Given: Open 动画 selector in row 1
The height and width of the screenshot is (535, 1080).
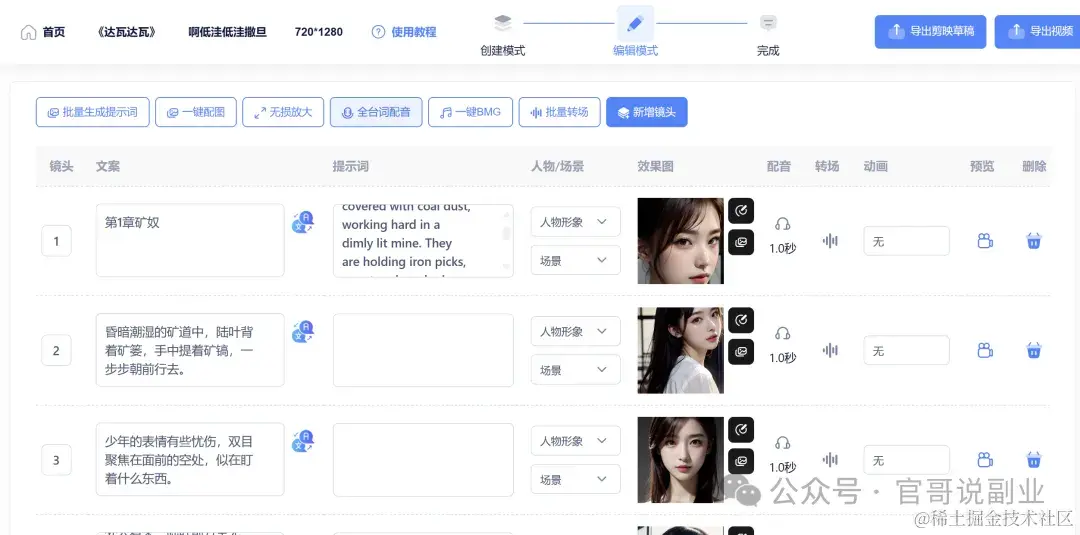Looking at the screenshot, I should (x=906, y=241).
